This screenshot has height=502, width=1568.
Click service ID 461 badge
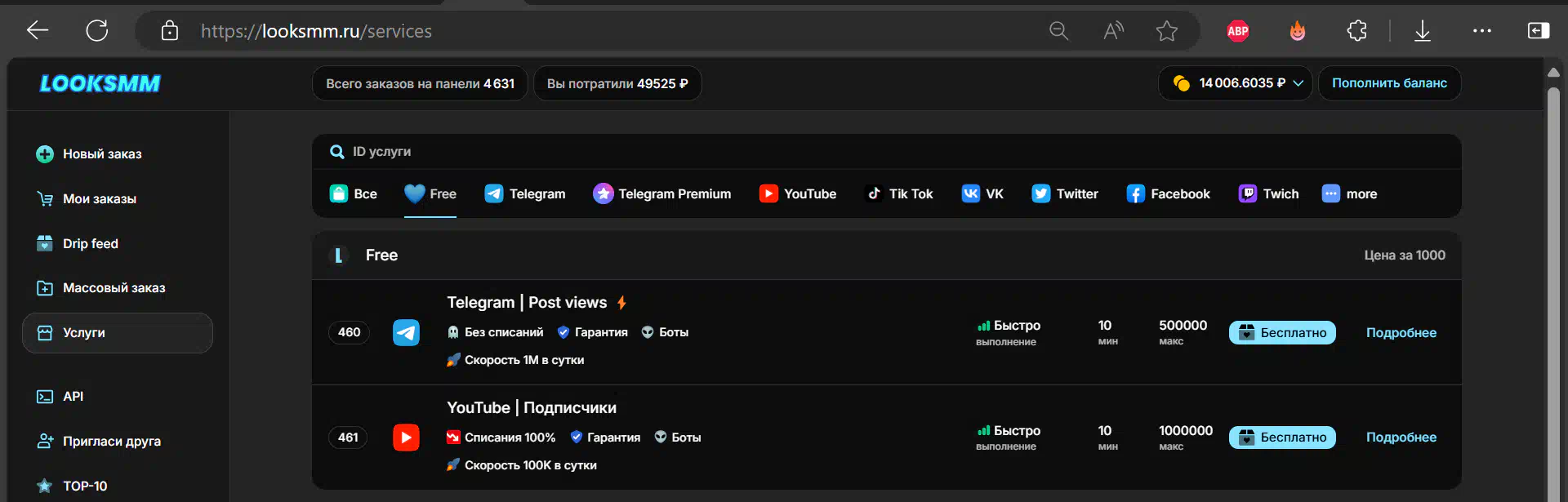click(349, 438)
